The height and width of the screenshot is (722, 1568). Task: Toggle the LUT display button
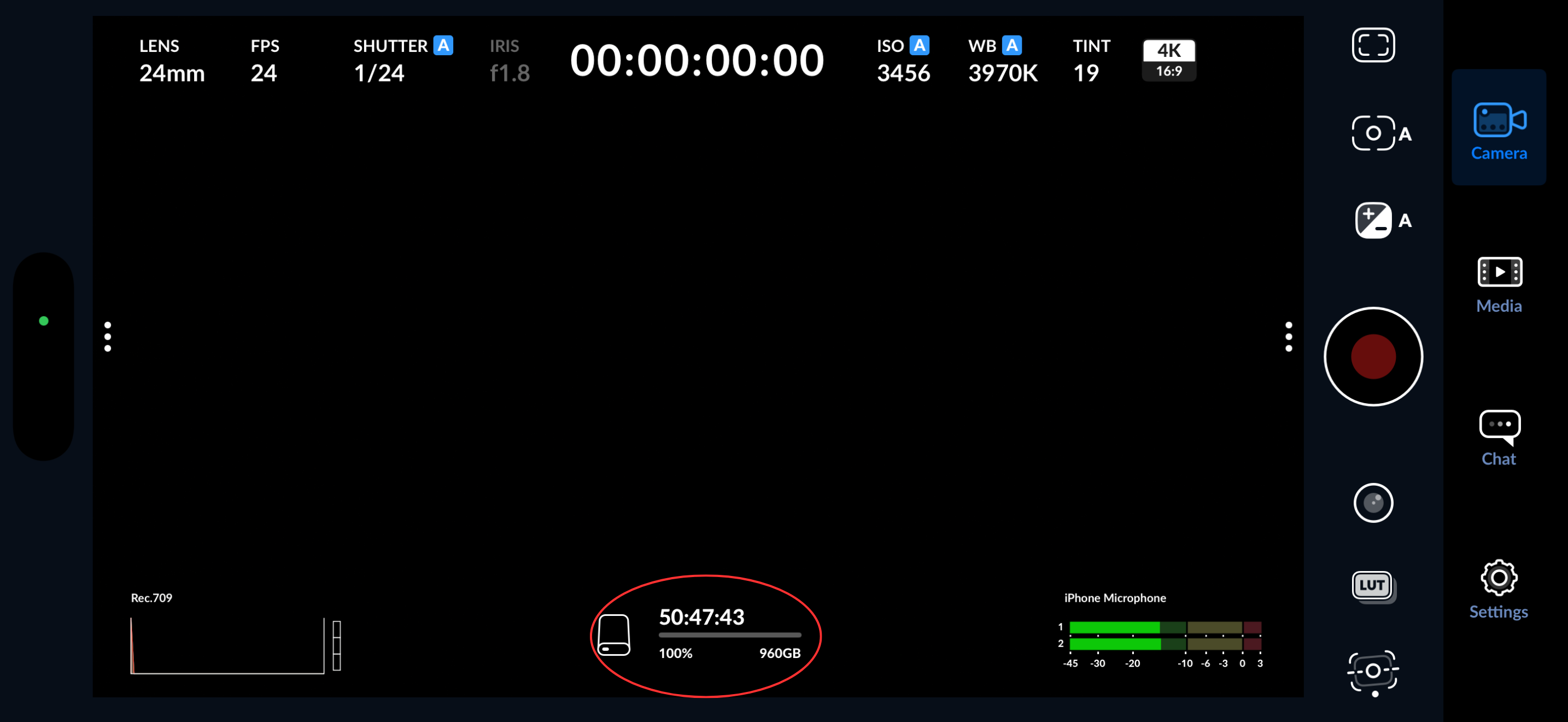coord(1373,586)
